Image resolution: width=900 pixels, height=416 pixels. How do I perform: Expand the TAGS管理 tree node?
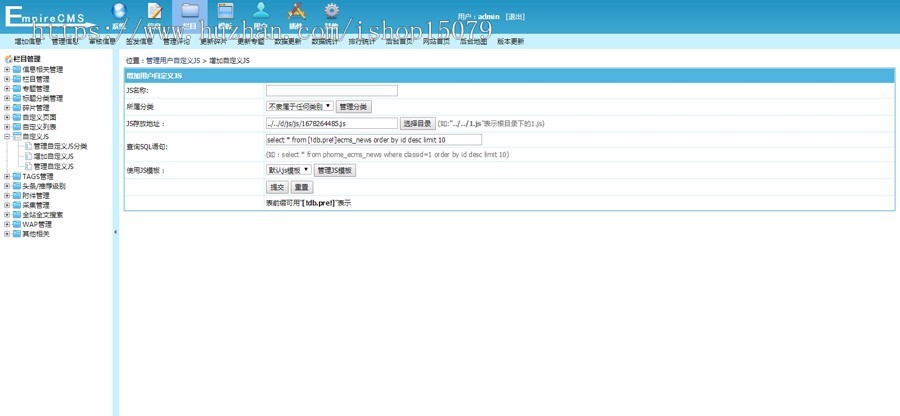coord(7,177)
